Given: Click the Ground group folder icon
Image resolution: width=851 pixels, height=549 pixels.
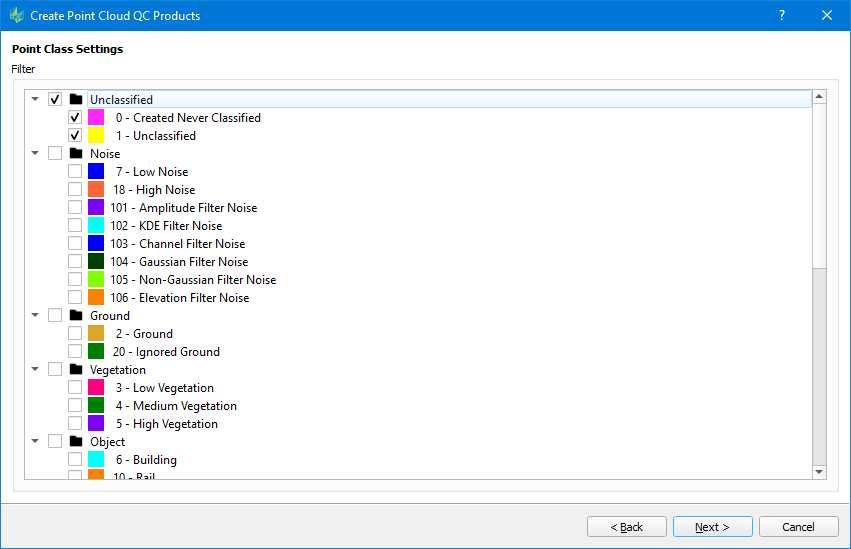Looking at the screenshot, I should pyautogui.click(x=76, y=316).
